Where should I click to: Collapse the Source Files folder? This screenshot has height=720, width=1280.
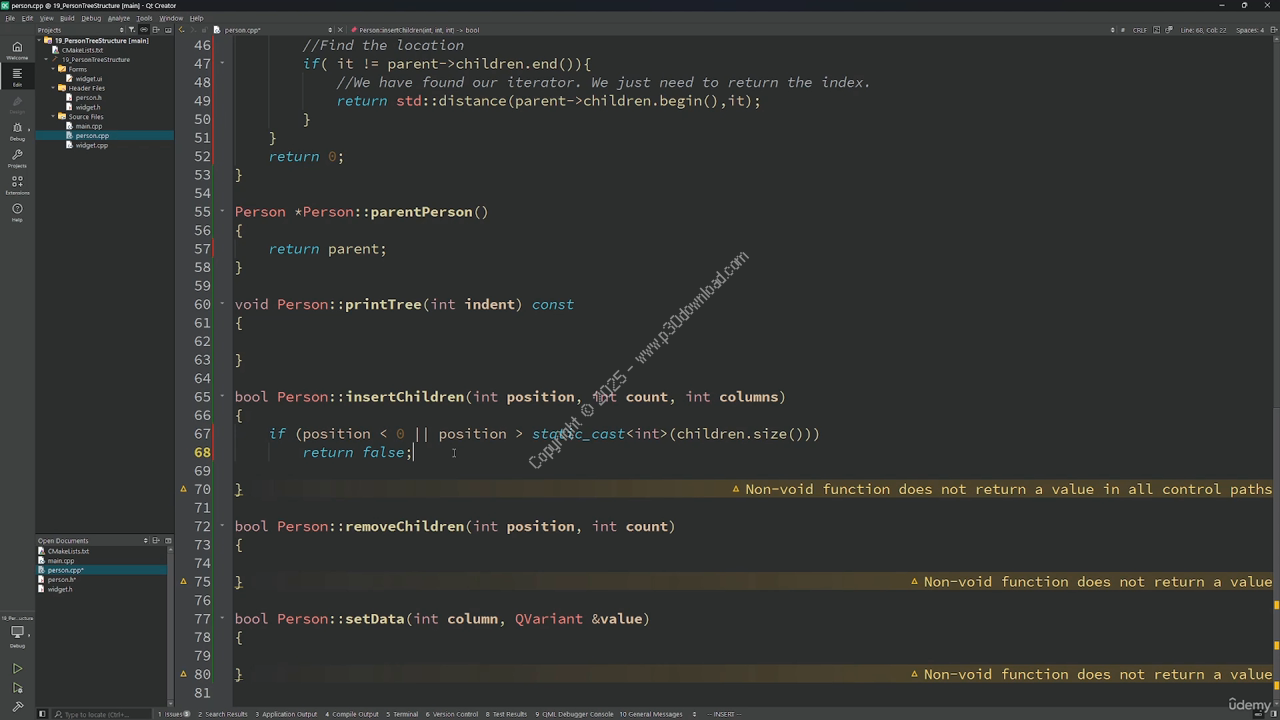click(54, 117)
